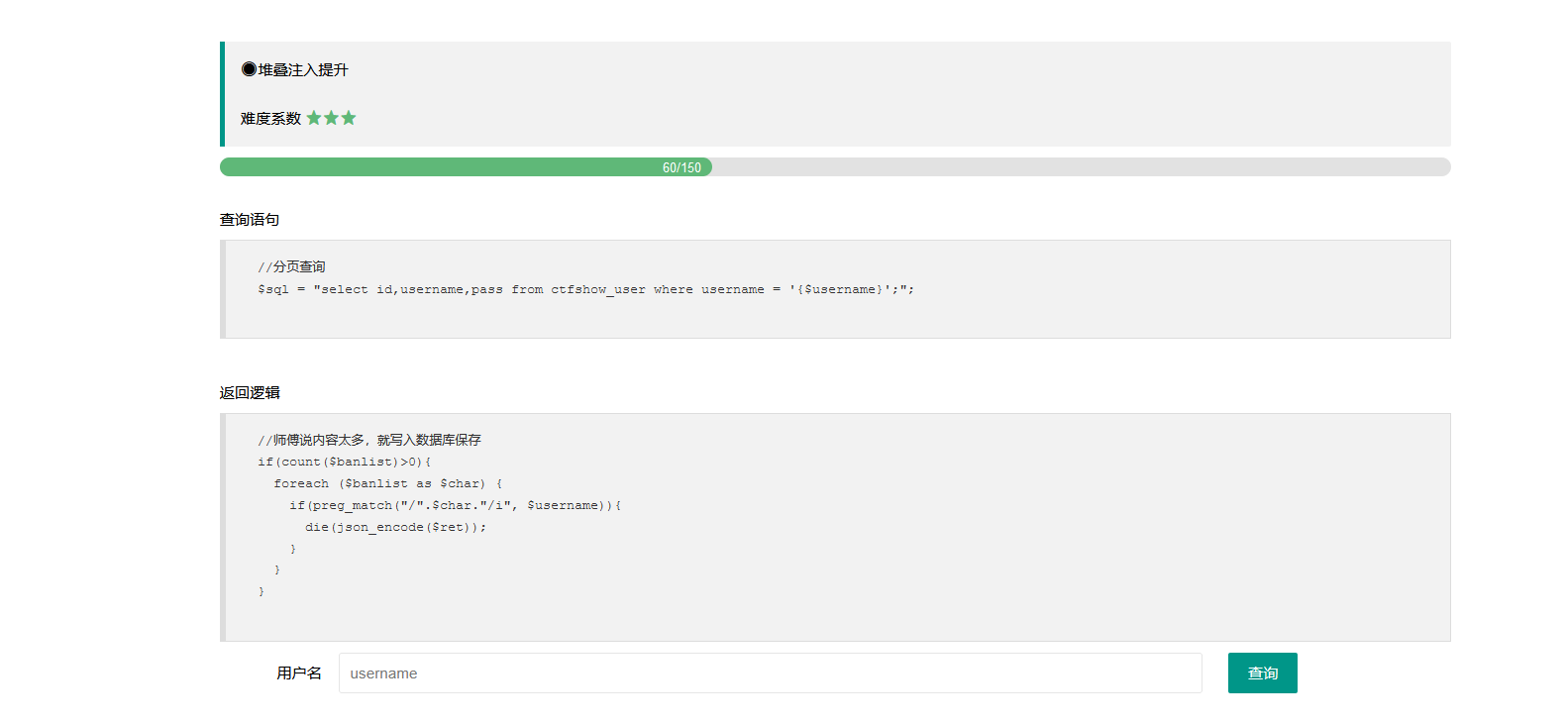The width and height of the screenshot is (1568, 724).
Task: Select the 堆叠注入提升 title text
Action: [x=303, y=69]
